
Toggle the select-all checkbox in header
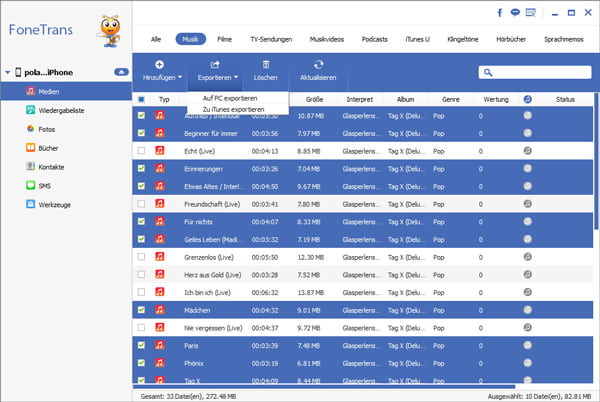pyautogui.click(x=141, y=100)
